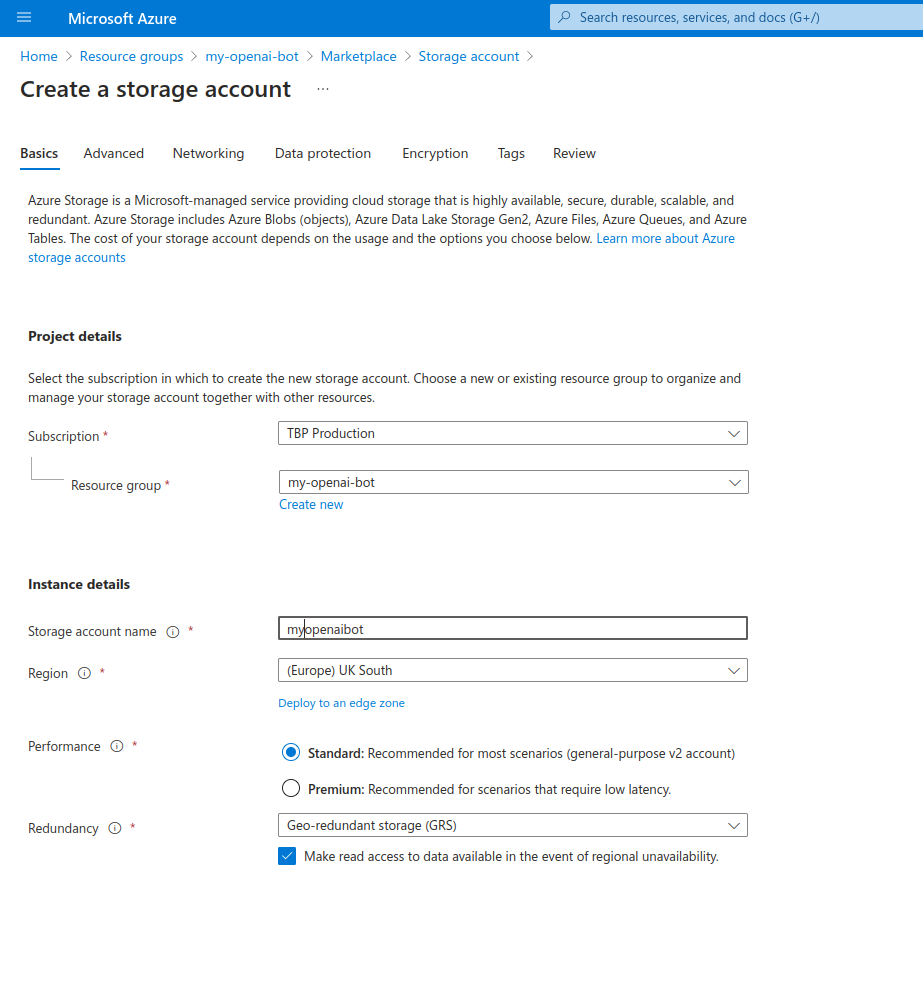Go to Home breadcrumb

(x=39, y=57)
